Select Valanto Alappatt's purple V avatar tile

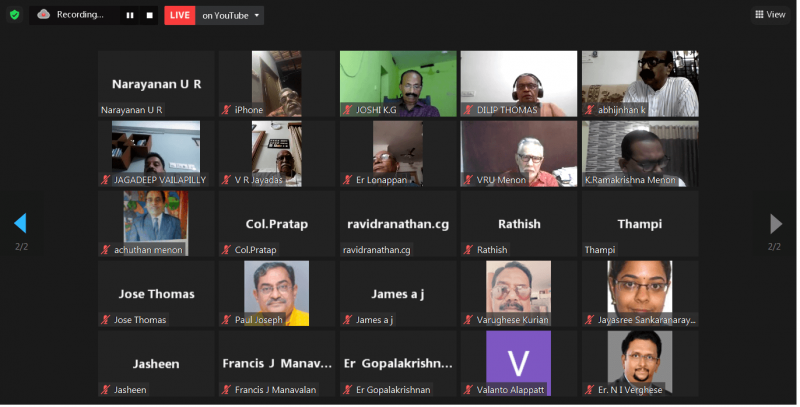click(x=519, y=364)
